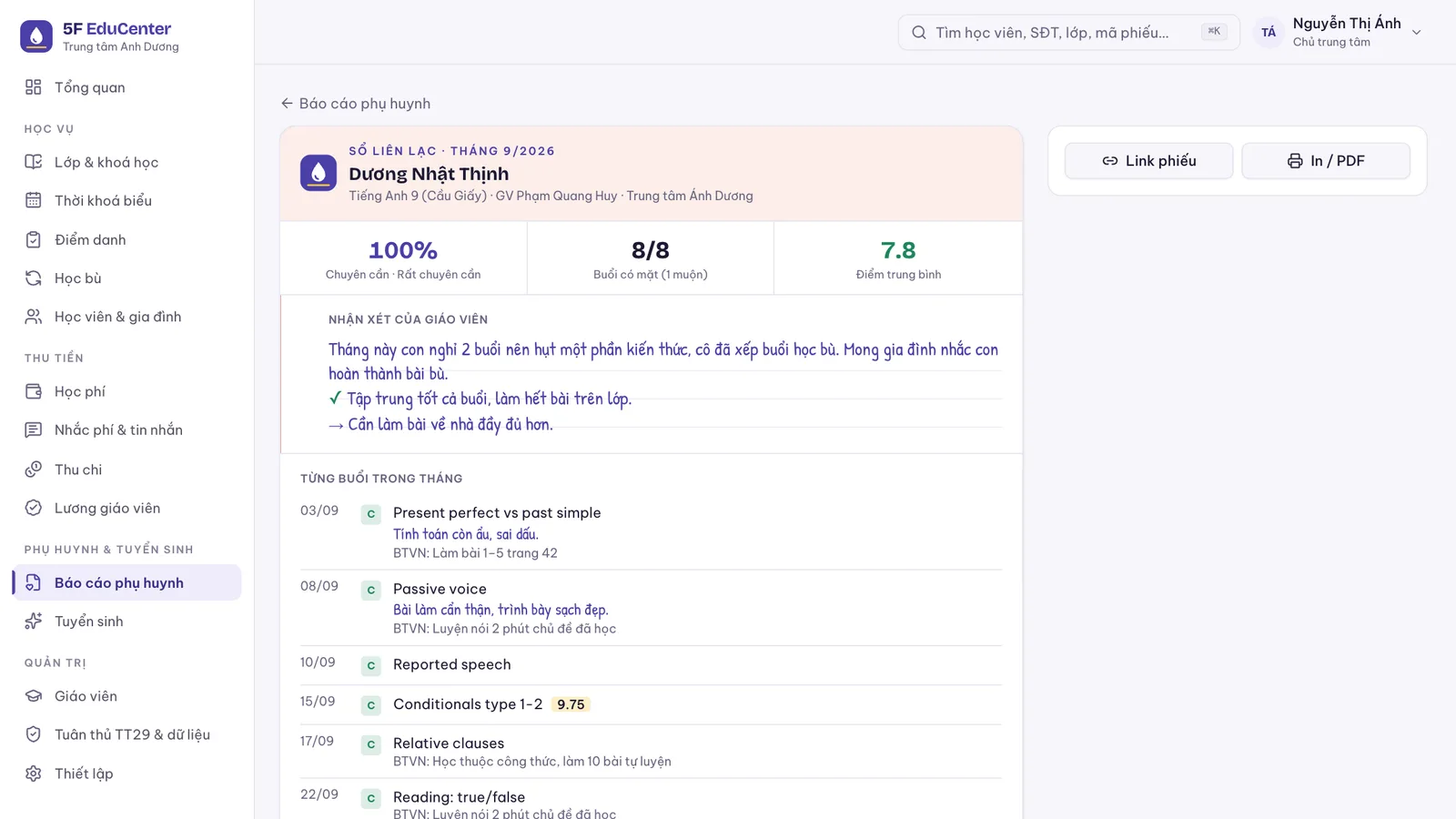Click the 8/8 Buổi có mặt stat
The width and height of the screenshot is (1456, 819).
point(651,258)
